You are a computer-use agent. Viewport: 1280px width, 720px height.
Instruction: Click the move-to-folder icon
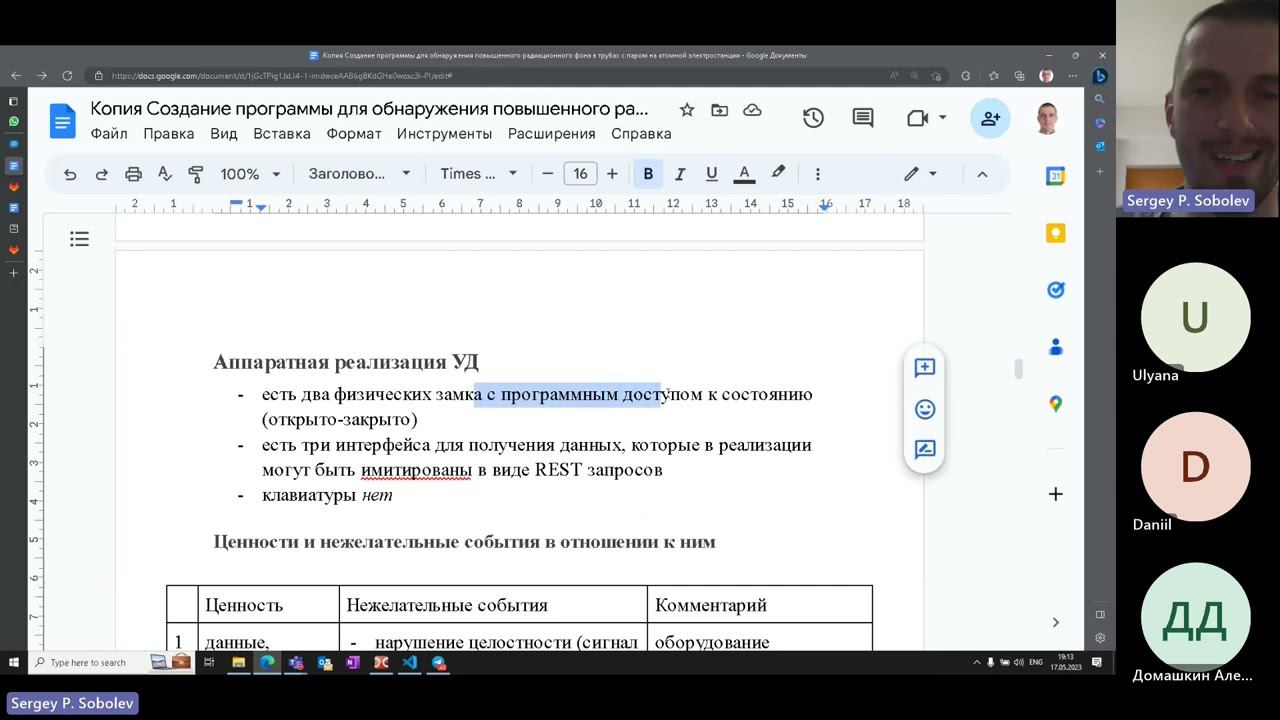(719, 110)
